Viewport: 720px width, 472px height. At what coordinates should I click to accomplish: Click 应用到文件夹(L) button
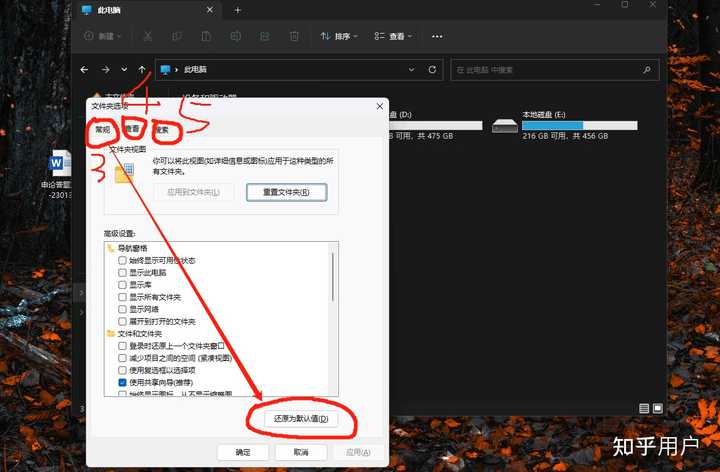[193, 192]
